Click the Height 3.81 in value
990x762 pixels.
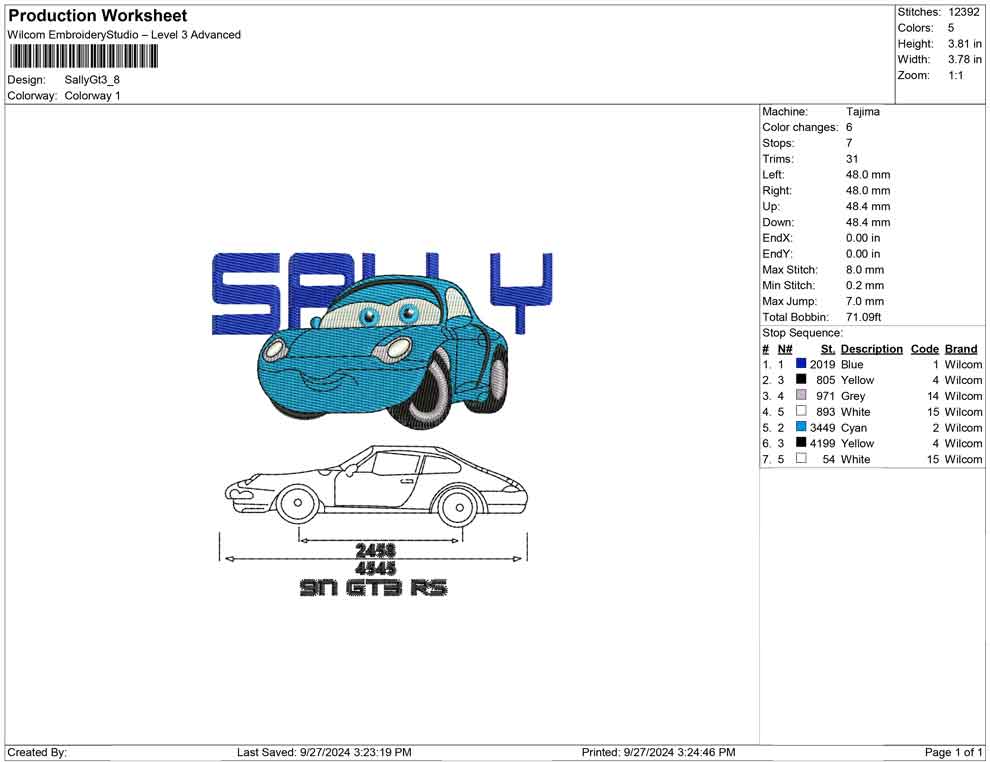point(964,44)
